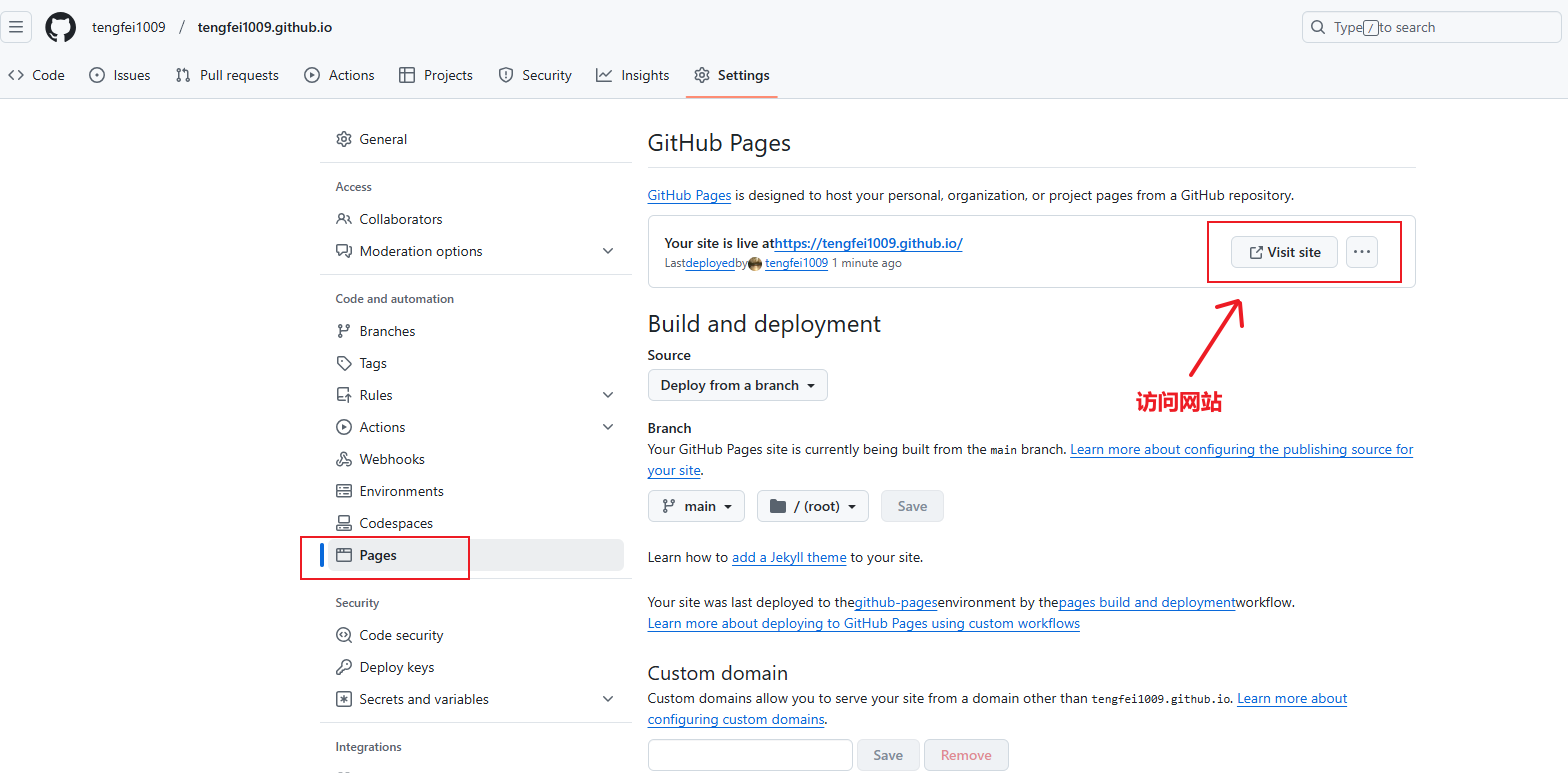Screen dimensions: 1568x773
Task: Click the Secrets and variables asterisk icon
Action: (x=344, y=699)
